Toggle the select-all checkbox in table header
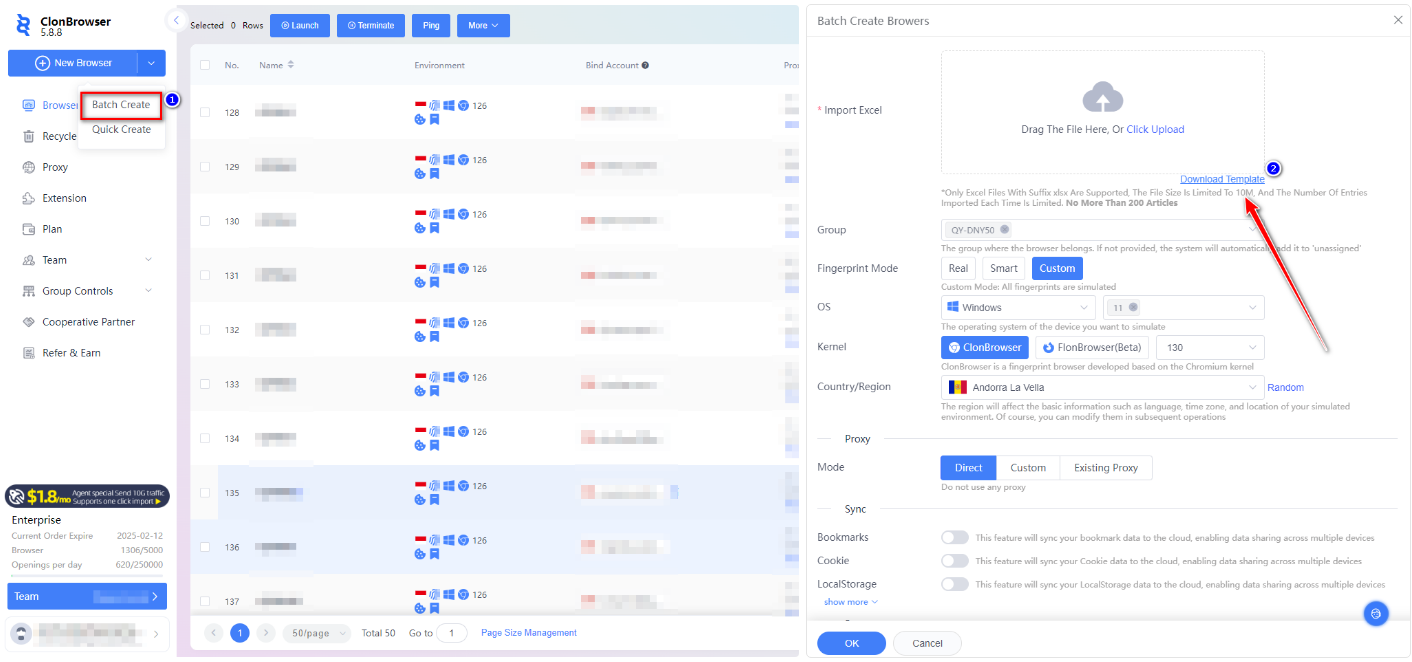Viewport: 1412px width, 662px height. 205,65
